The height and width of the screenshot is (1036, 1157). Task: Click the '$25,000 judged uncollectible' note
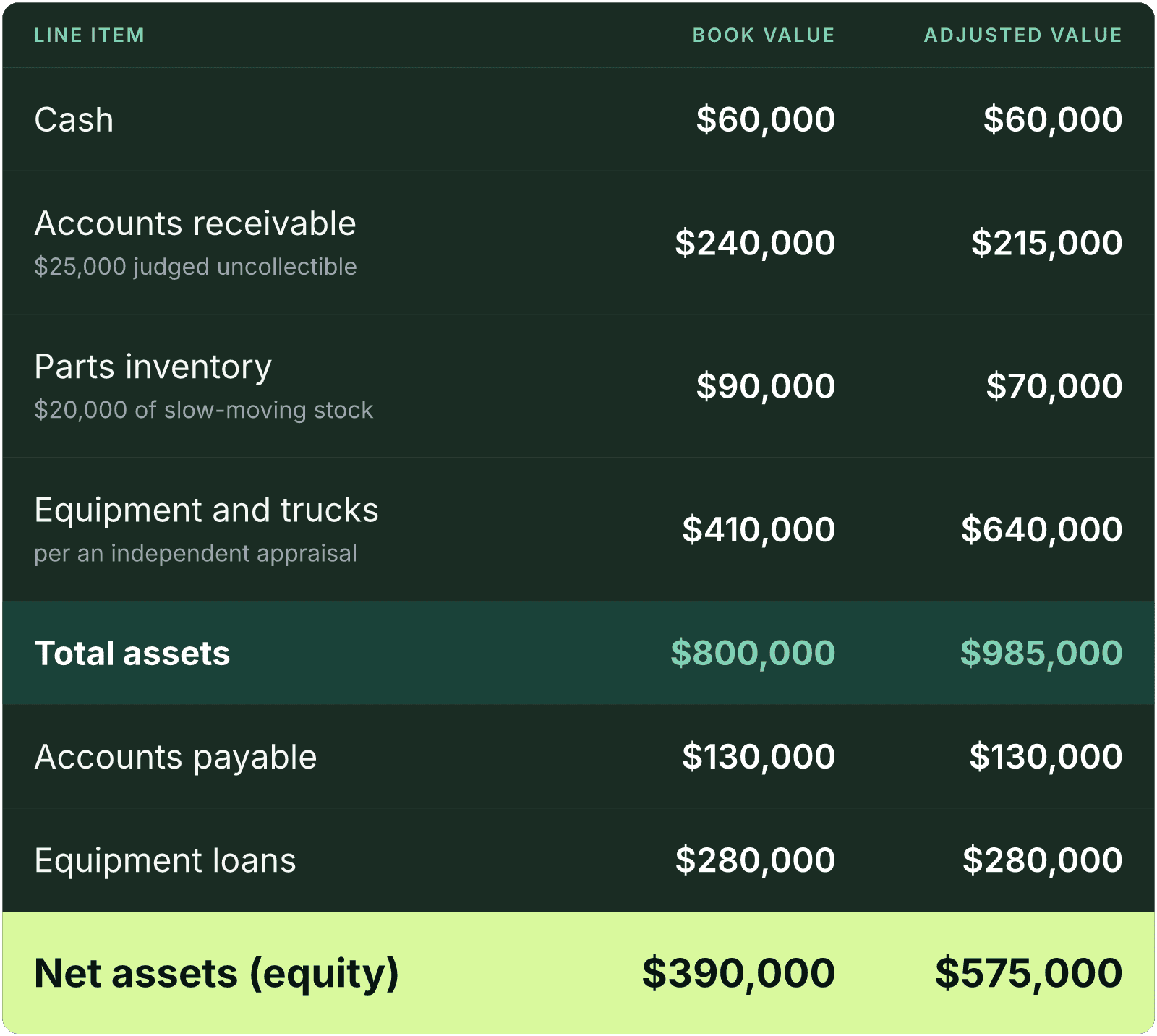pos(195,267)
